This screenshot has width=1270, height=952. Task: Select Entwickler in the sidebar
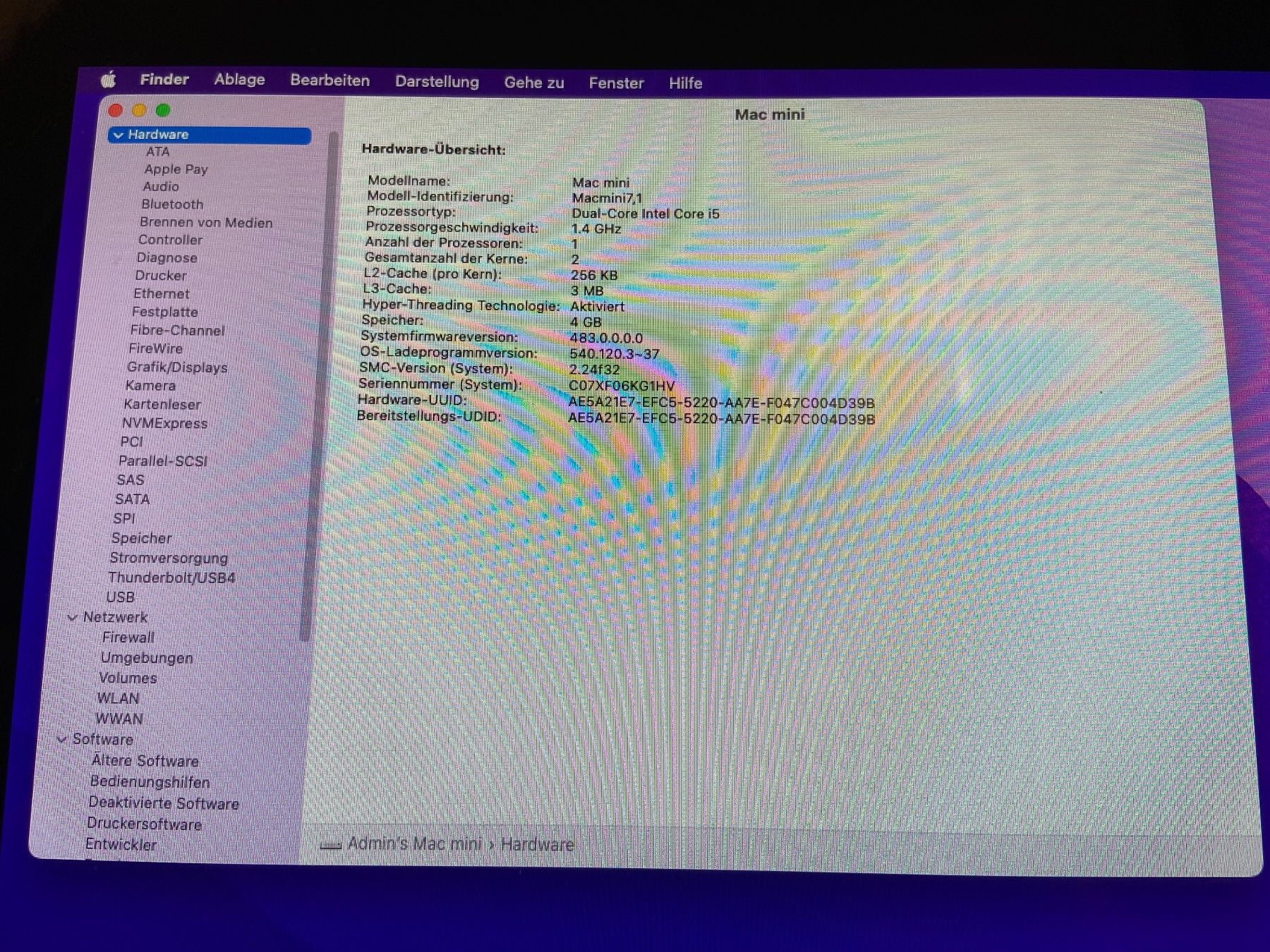coord(121,844)
